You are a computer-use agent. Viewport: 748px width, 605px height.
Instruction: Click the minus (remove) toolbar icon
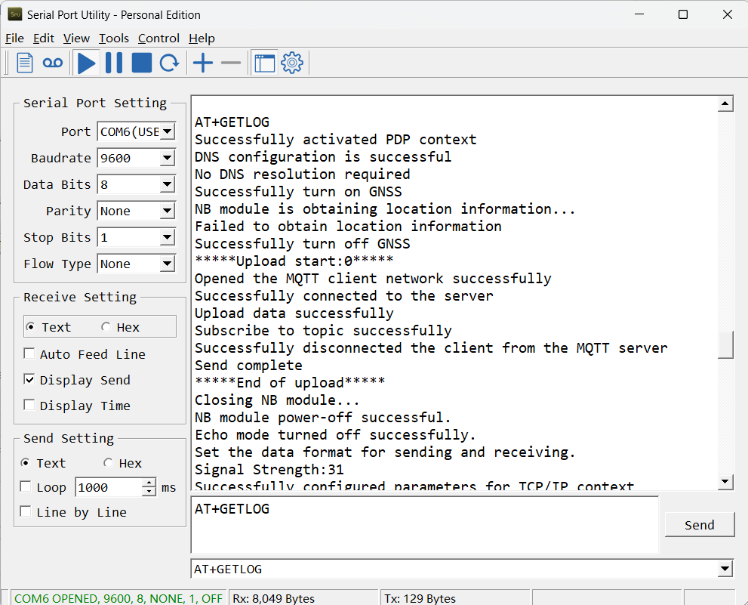(x=231, y=63)
